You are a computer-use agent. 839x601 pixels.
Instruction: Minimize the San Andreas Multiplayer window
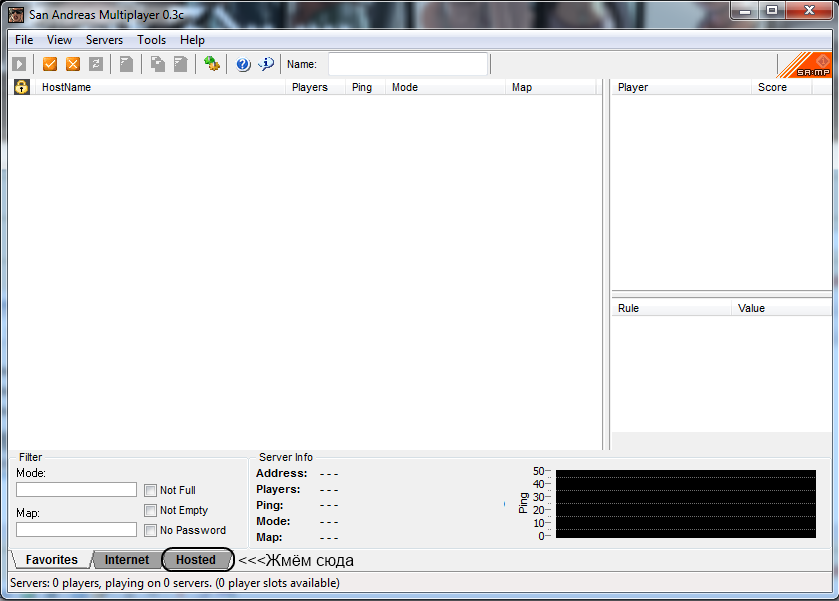click(745, 11)
